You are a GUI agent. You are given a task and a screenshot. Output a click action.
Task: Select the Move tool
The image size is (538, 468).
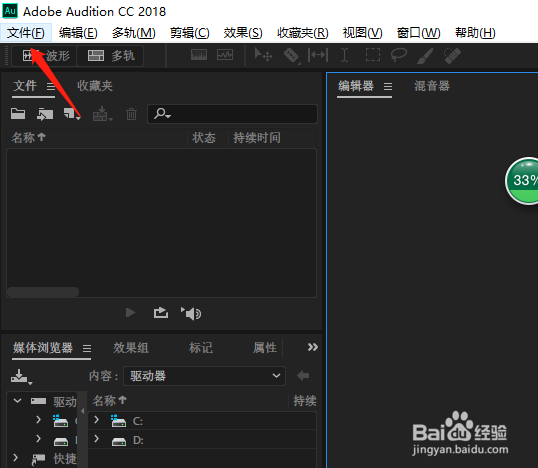(x=263, y=55)
